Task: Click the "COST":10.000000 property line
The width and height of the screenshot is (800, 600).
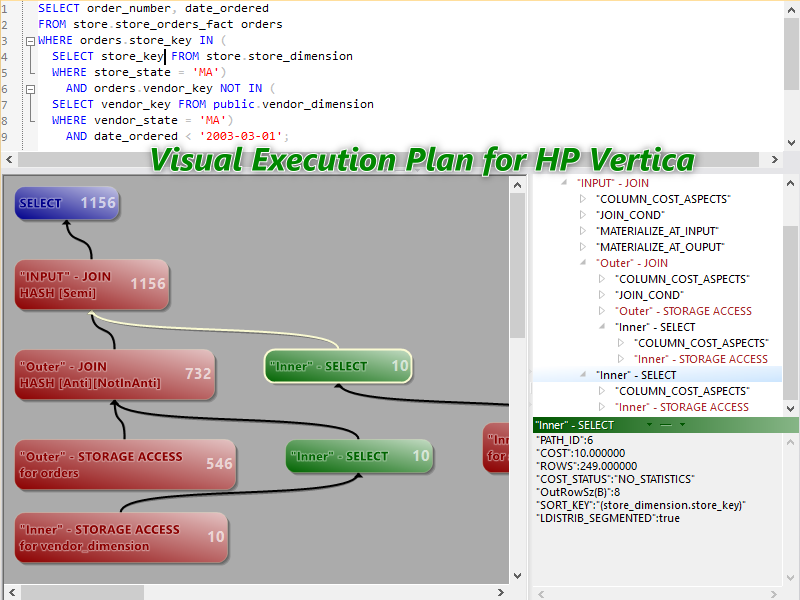Action: [581, 453]
